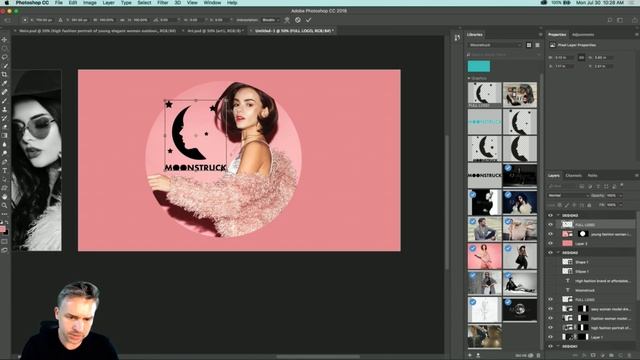Screen dimensions: 640x360
Task: Add a layer style with fx
Action: 584,356
